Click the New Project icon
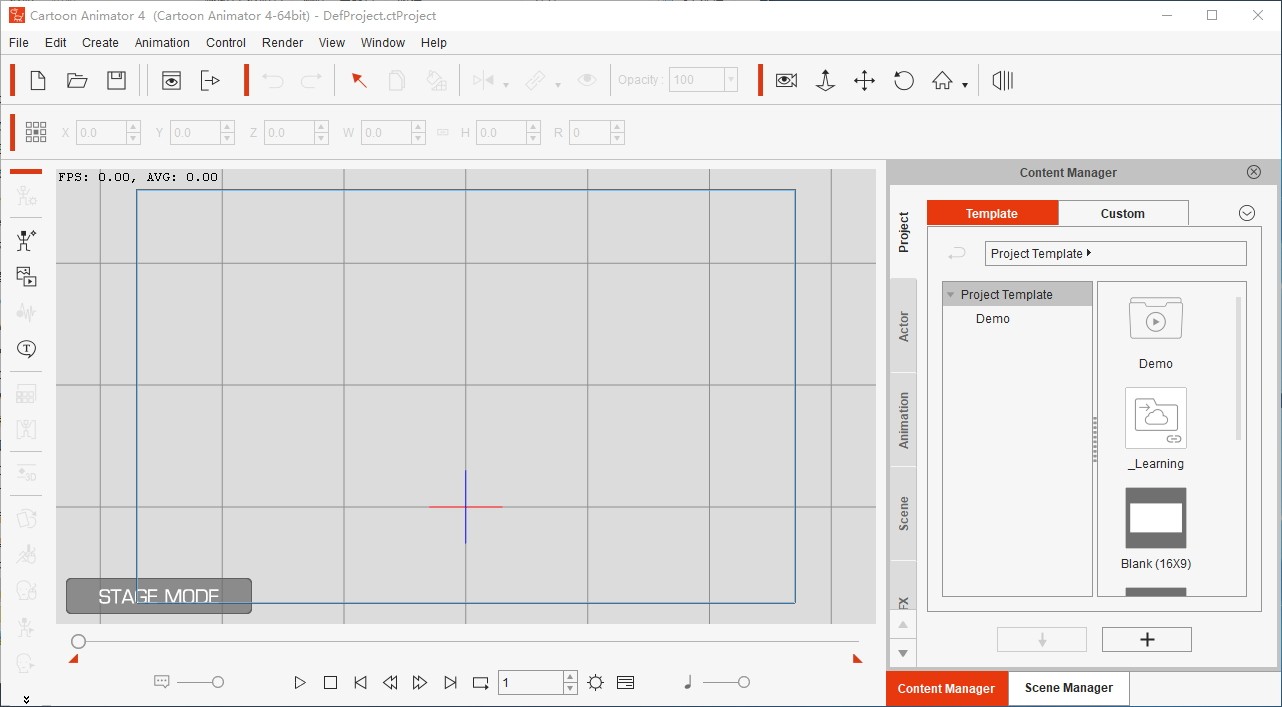 pos(38,81)
